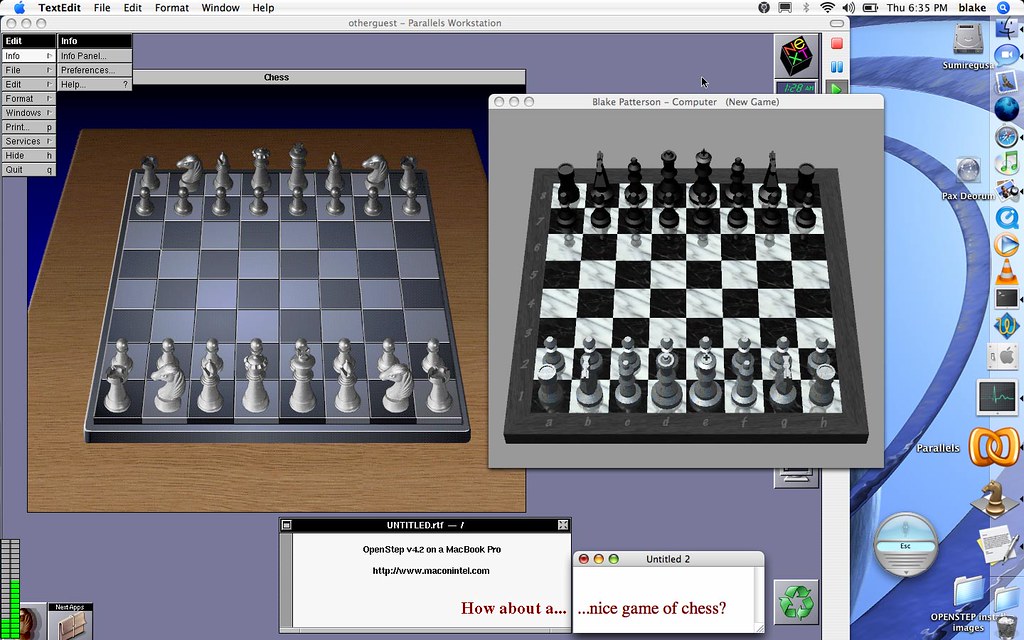Open the OpenStep recycler icon
This screenshot has height=640, width=1024.
pyautogui.click(x=796, y=601)
